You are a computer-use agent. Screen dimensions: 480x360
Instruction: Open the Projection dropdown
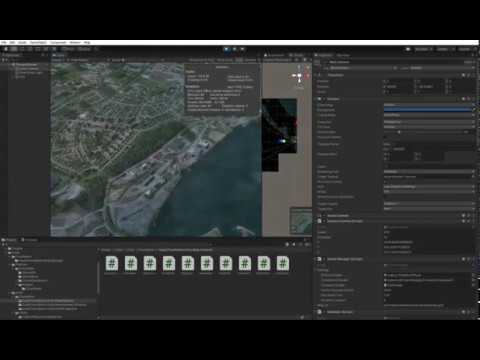coord(429,122)
